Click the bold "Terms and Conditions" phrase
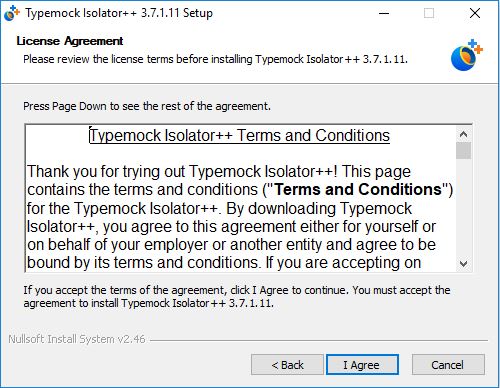 [x=358, y=189]
